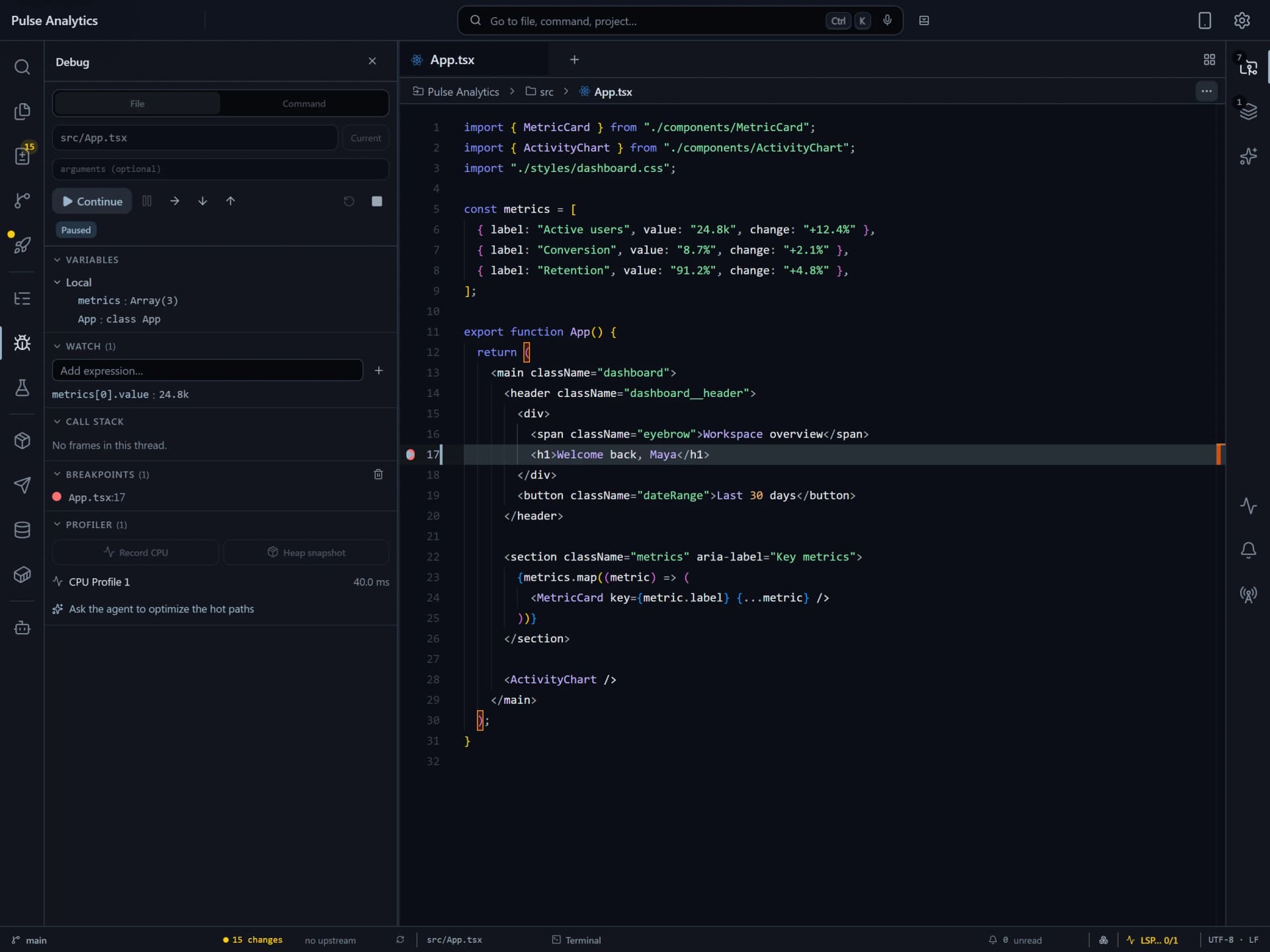Open the paper plane send sidebar icon

click(x=22, y=485)
